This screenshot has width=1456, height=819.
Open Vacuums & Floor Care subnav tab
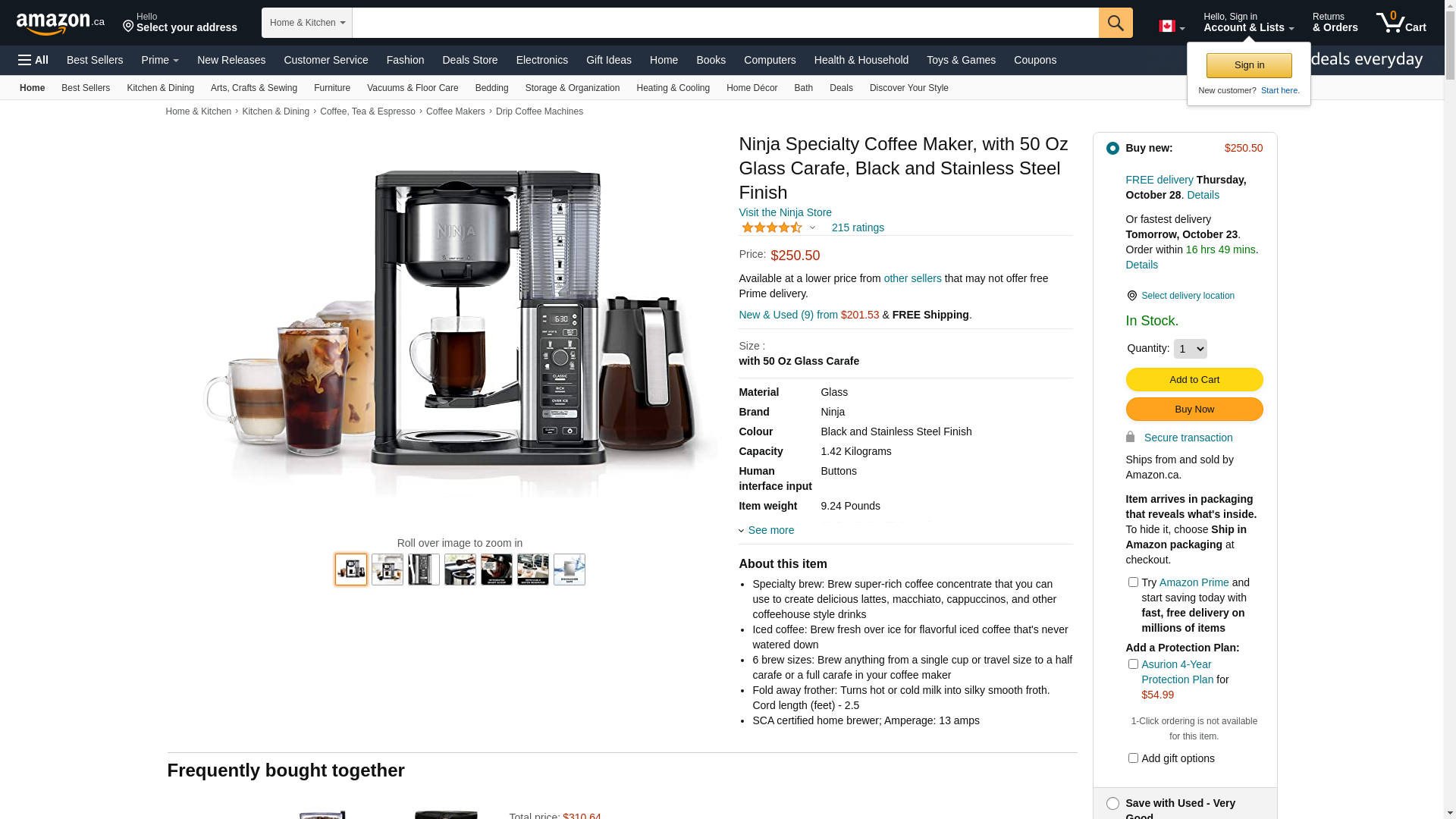click(413, 88)
